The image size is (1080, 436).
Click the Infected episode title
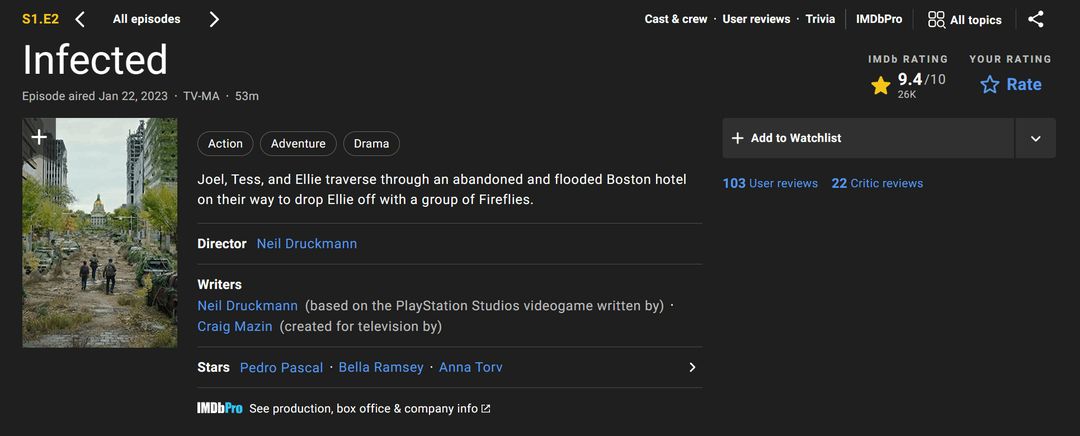(95, 59)
